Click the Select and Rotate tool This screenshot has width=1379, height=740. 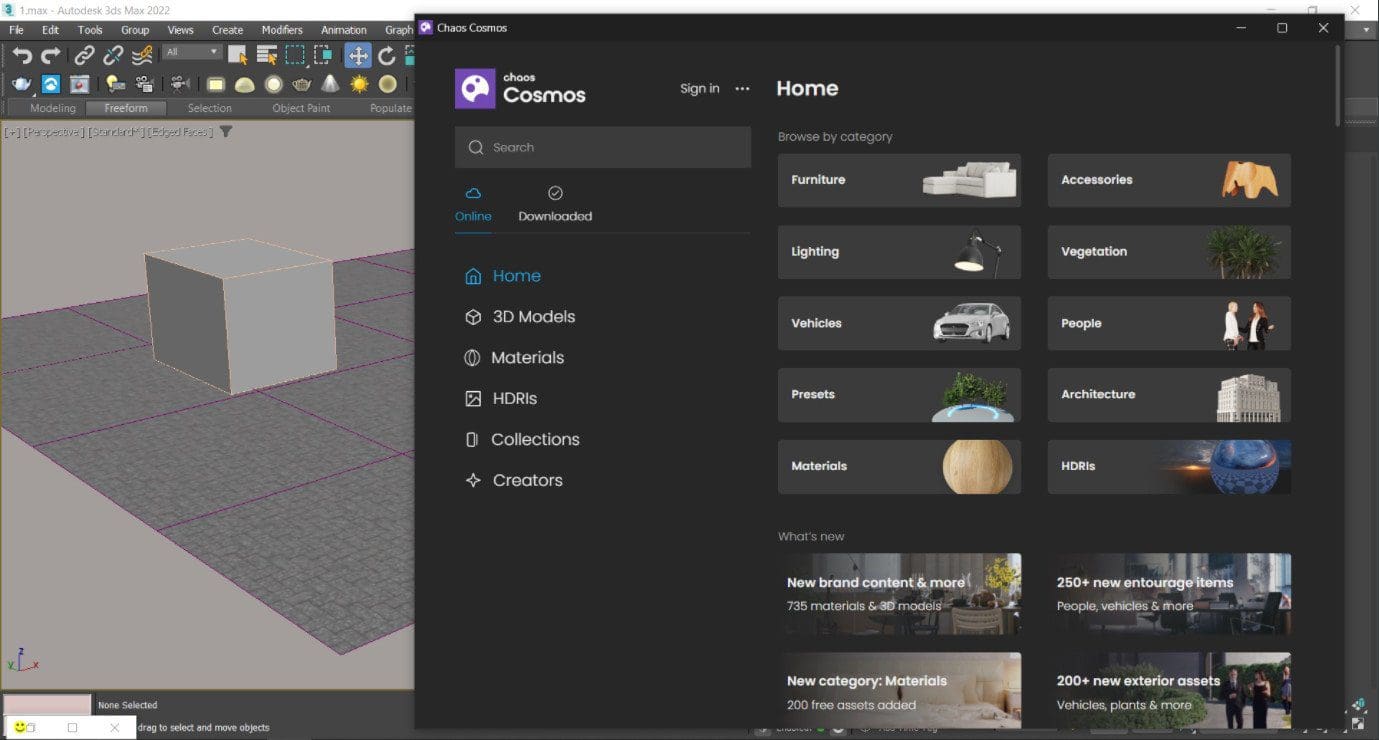[x=387, y=55]
